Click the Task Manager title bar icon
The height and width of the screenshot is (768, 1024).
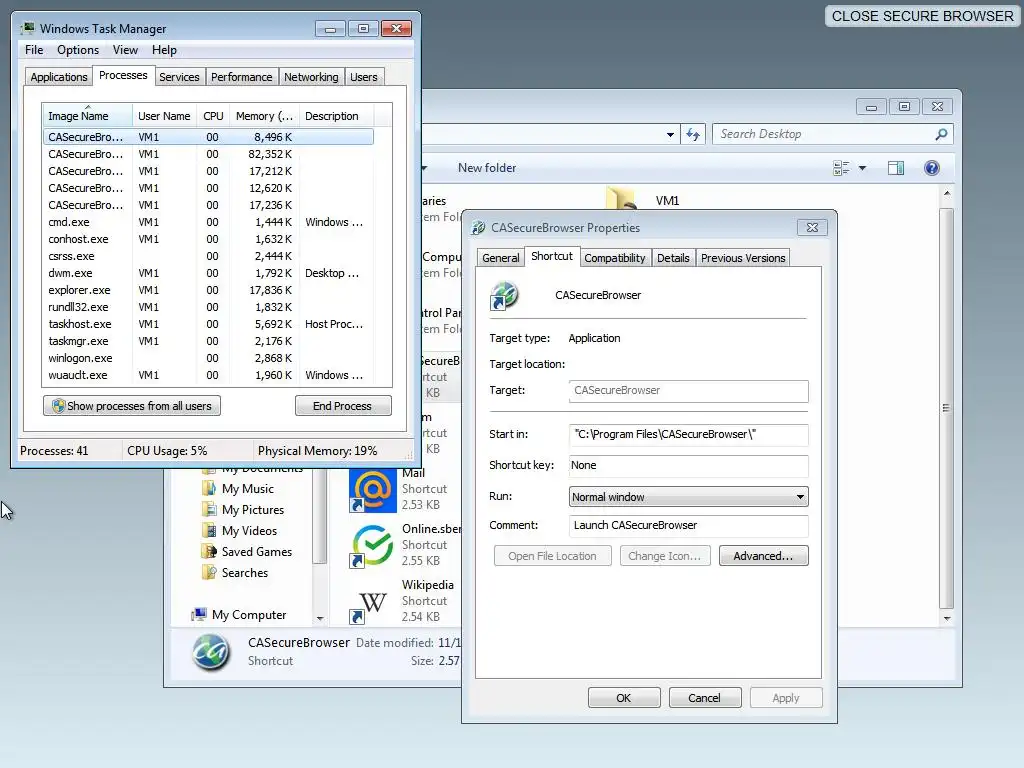(x=27, y=28)
